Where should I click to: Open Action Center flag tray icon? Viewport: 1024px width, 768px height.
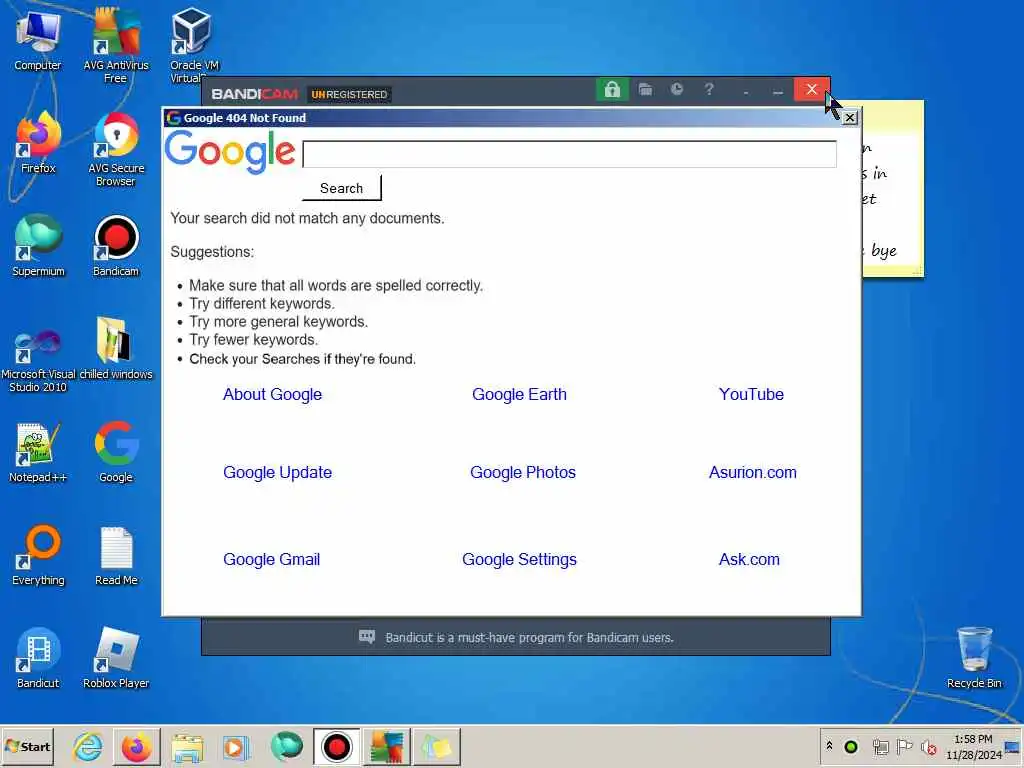pyautogui.click(x=904, y=746)
